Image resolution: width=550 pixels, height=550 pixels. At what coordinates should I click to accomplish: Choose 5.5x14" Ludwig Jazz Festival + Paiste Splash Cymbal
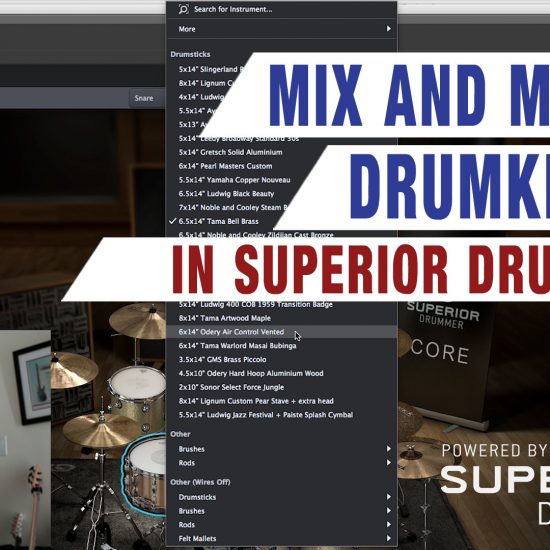pos(266,415)
